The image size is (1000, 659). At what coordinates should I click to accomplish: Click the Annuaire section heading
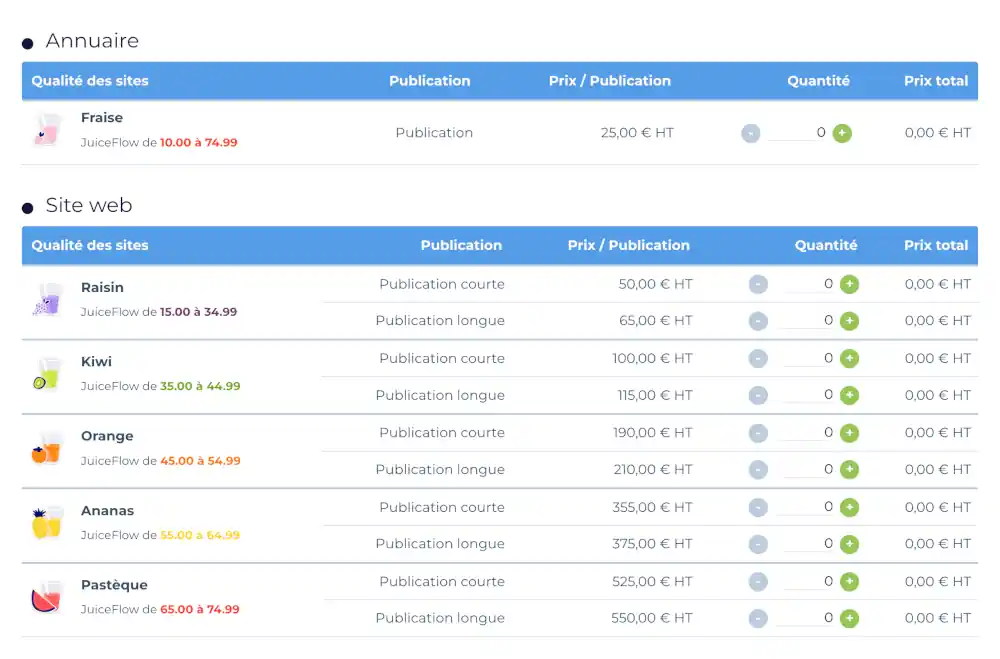92,41
